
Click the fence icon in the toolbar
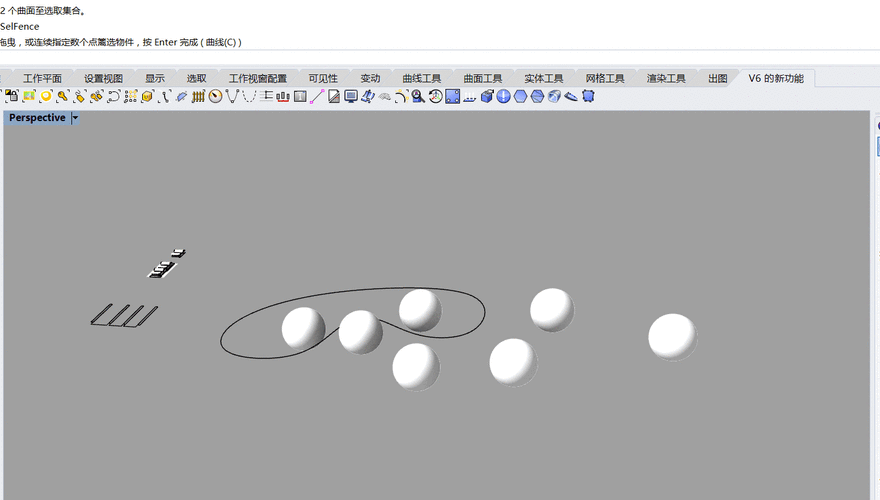198,97
